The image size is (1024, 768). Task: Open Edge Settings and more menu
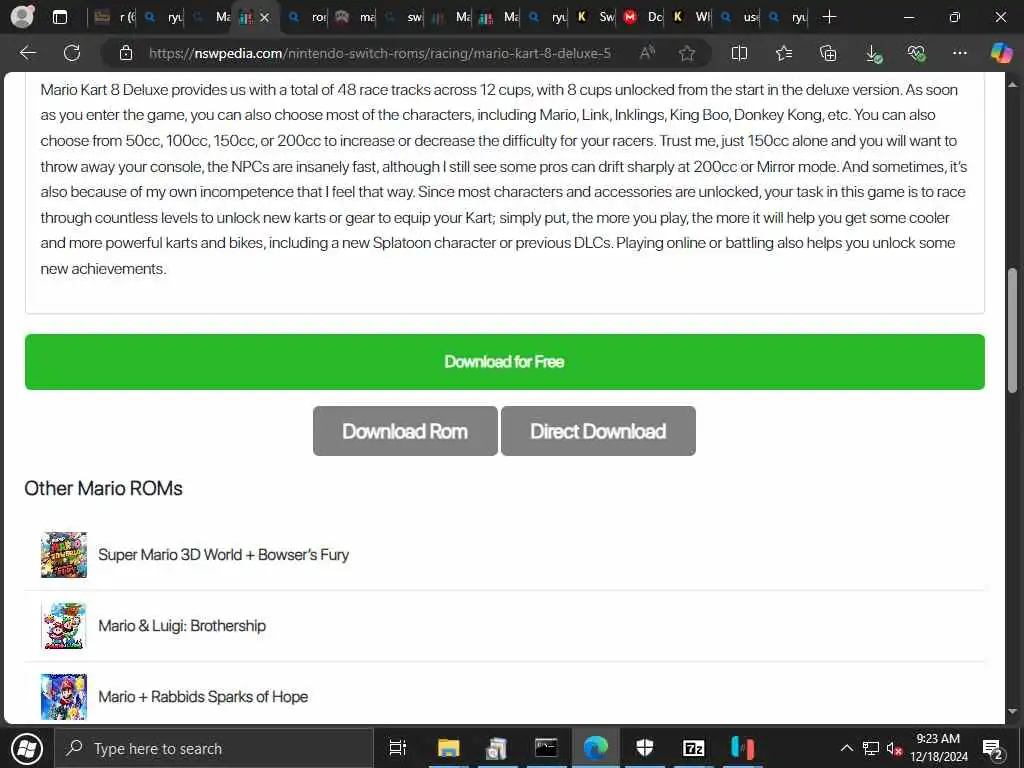coord(959,53)
